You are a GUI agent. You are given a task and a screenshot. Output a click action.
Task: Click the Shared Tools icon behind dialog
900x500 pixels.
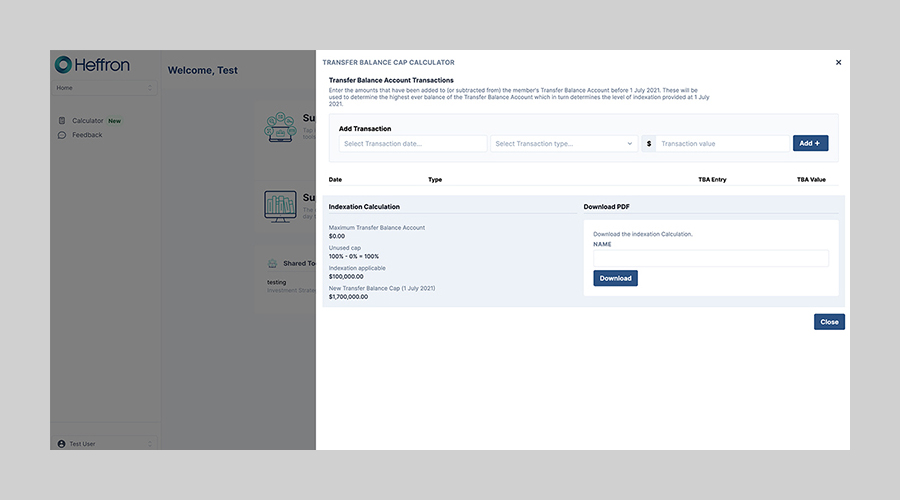273,263
